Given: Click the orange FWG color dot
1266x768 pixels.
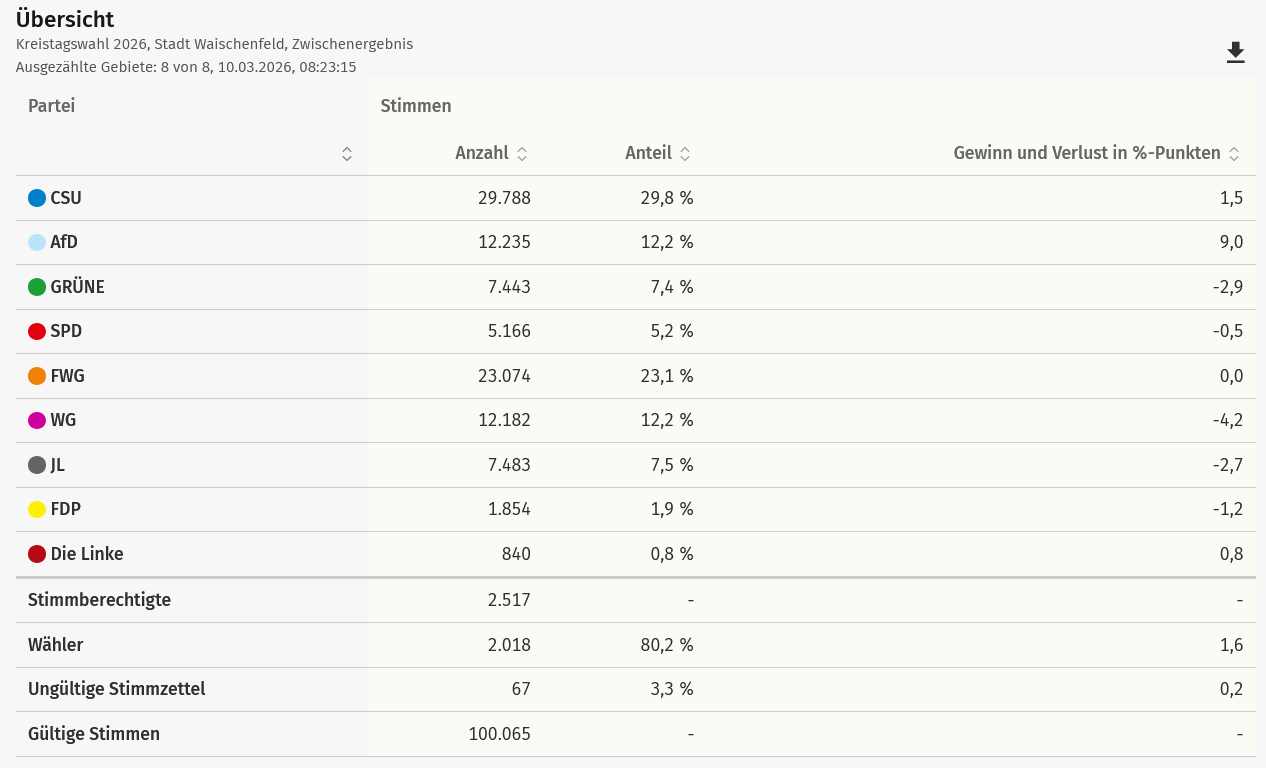Looking at the screenshot, I should pos(37,376).
